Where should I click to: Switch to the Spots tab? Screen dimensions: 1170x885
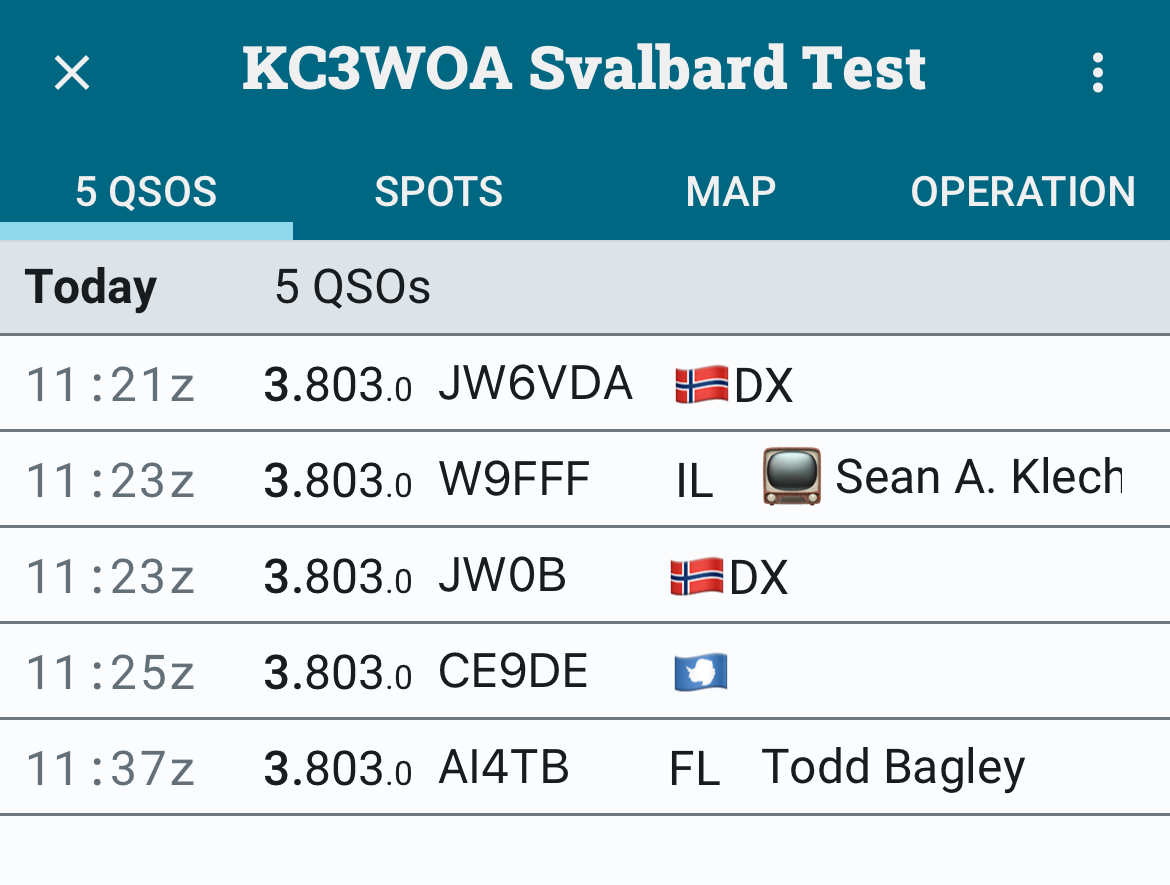point(438,191)
